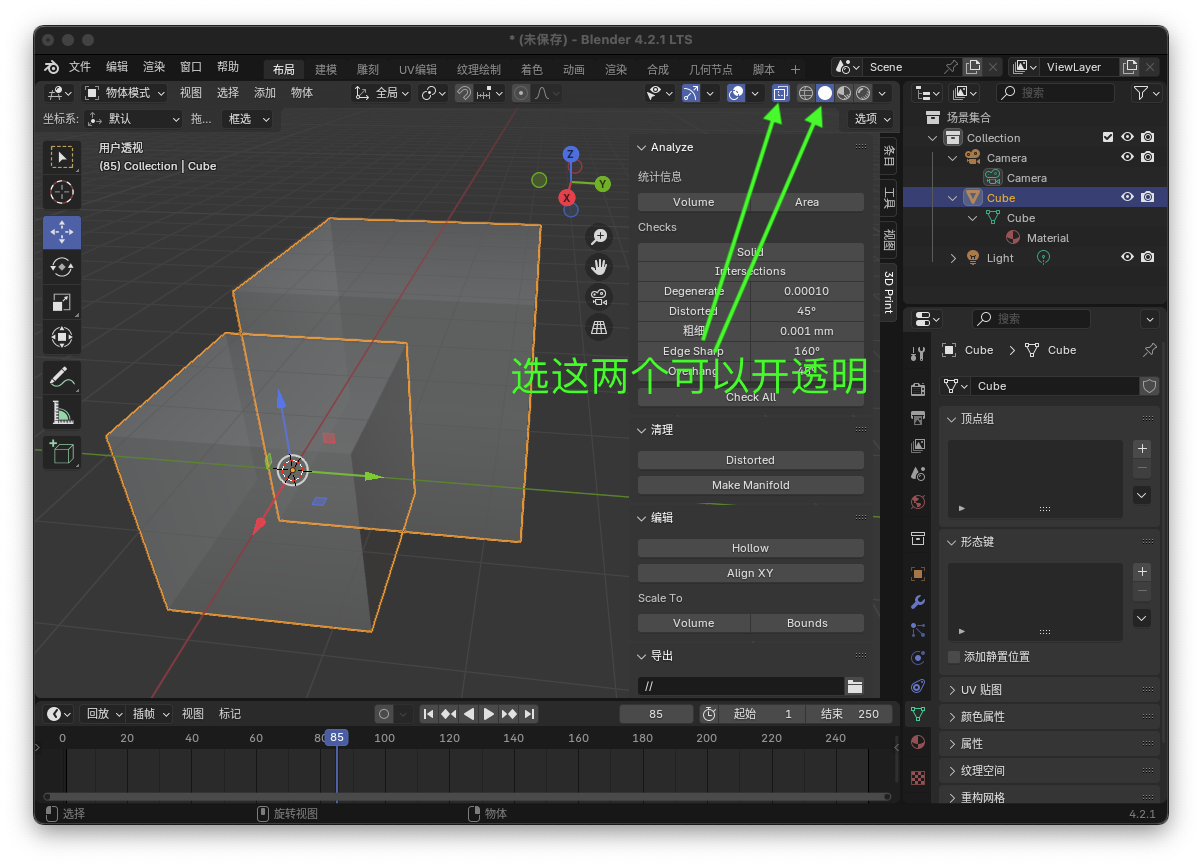Open the Output properties tab (printer icon)
1202x866 pixels.
918,417
